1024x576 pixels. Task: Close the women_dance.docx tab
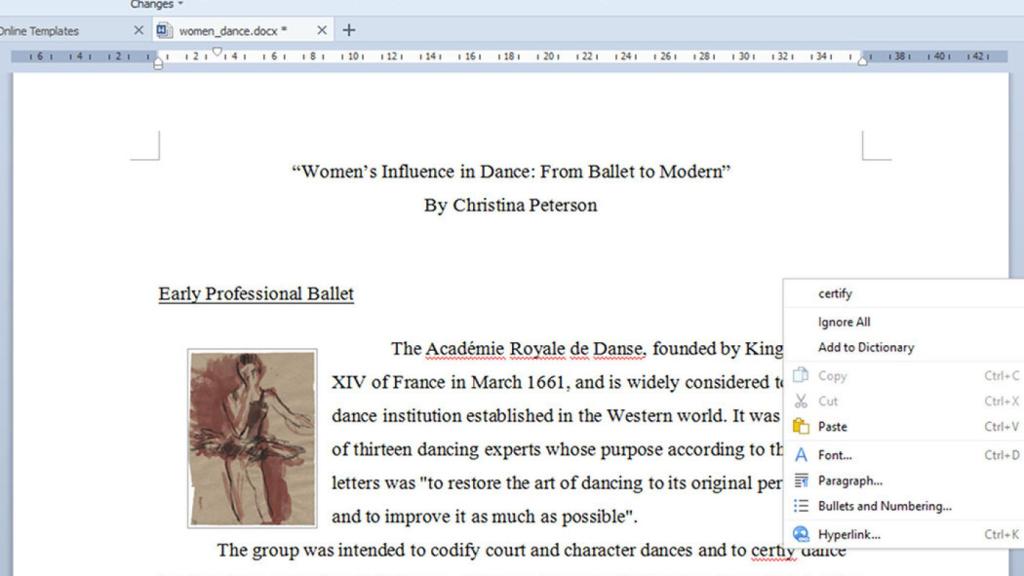click(321, 30)
